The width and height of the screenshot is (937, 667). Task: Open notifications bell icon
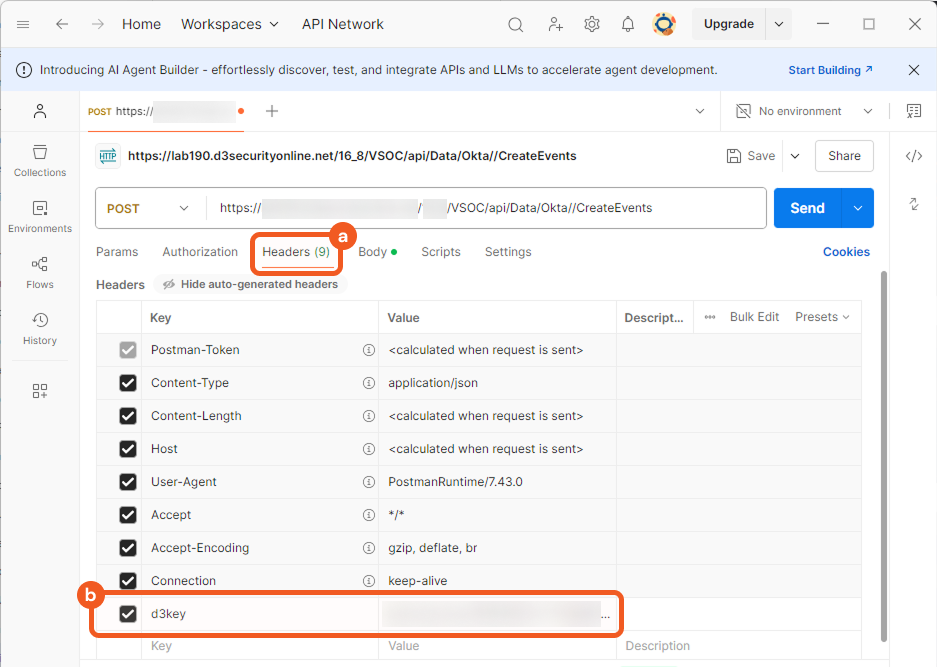point(628,24)
